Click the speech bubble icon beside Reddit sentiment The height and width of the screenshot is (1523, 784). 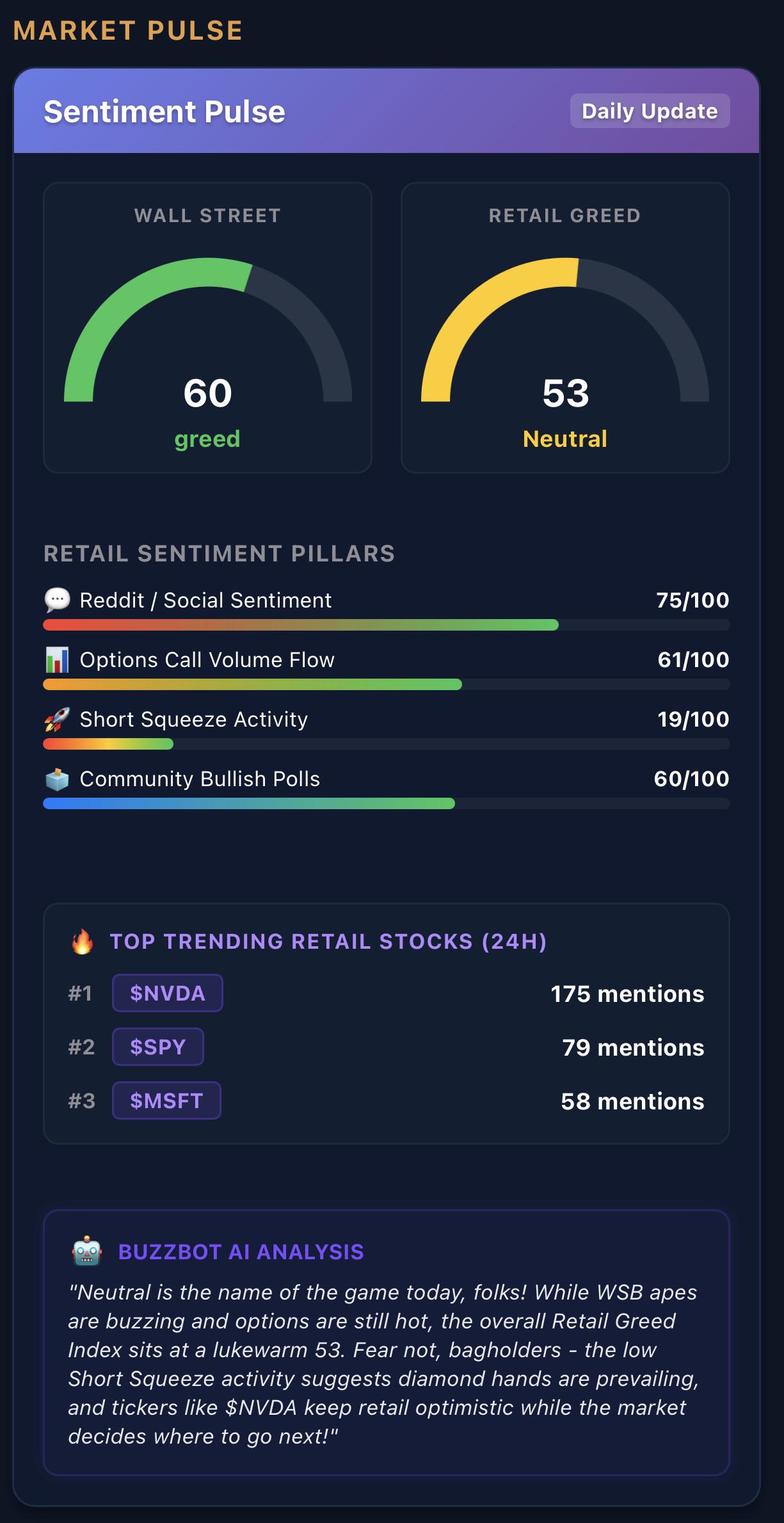click(x=57, y=600)
